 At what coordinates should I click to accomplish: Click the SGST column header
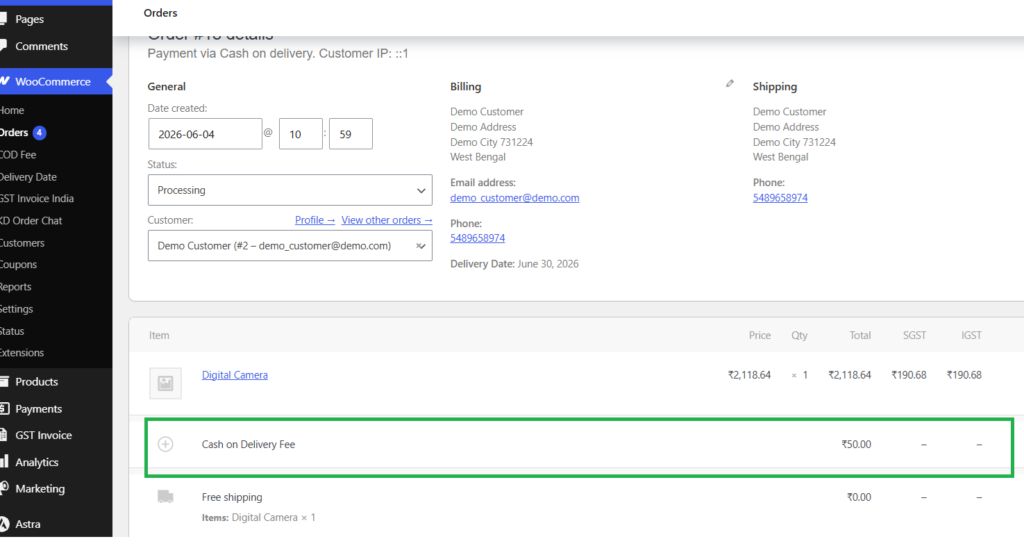pos(914,335)
